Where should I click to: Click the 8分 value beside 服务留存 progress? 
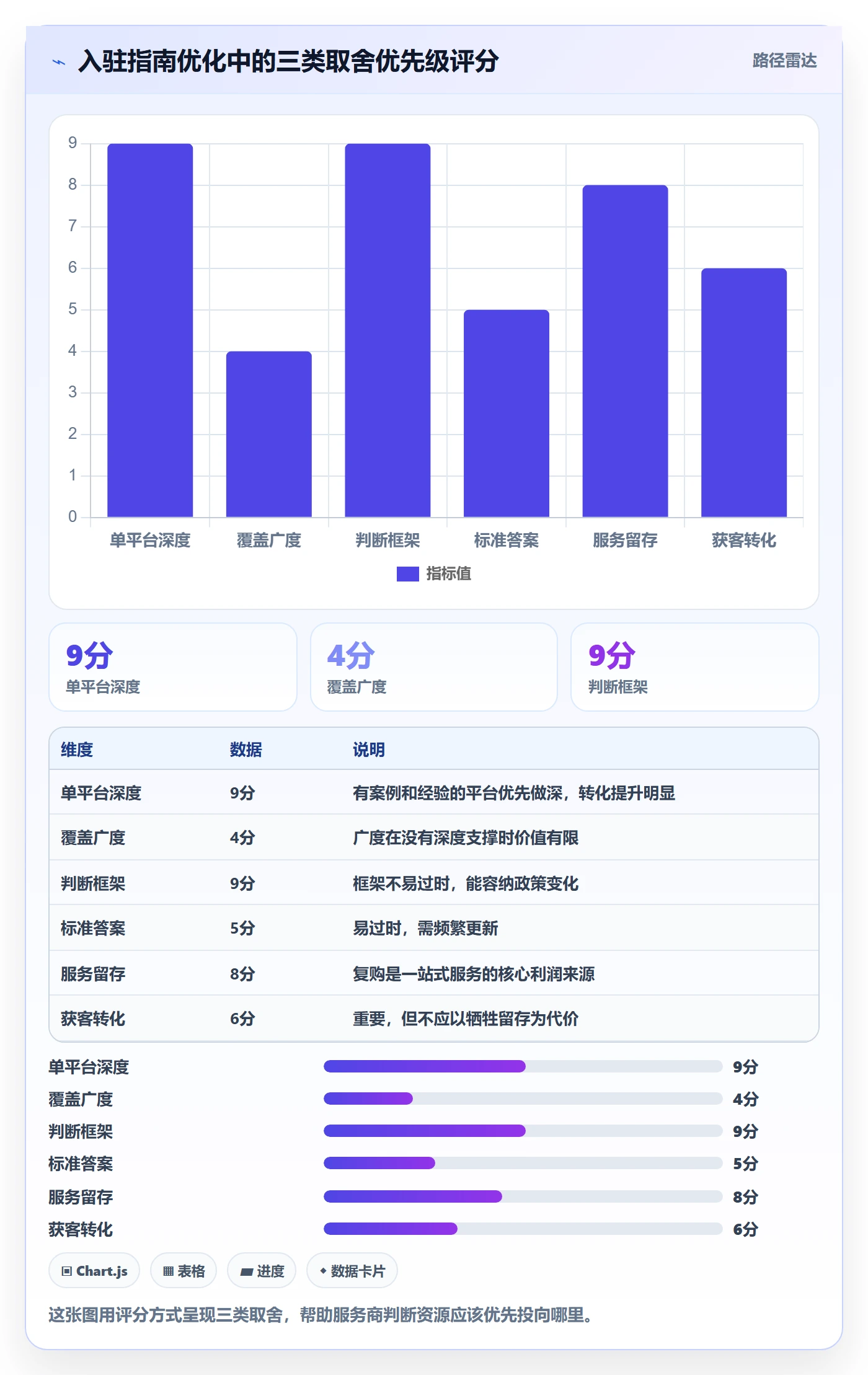745,1197
